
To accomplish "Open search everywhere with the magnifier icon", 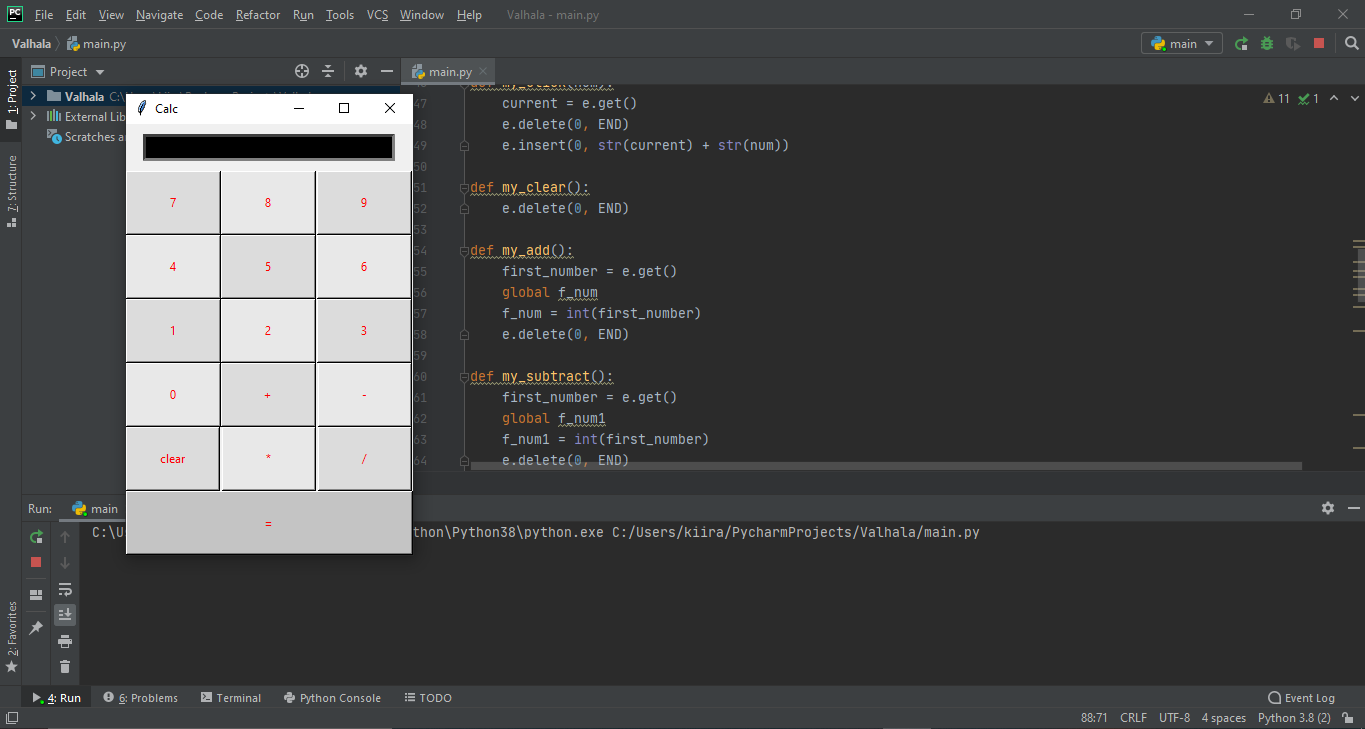I will coord(1352,43).
